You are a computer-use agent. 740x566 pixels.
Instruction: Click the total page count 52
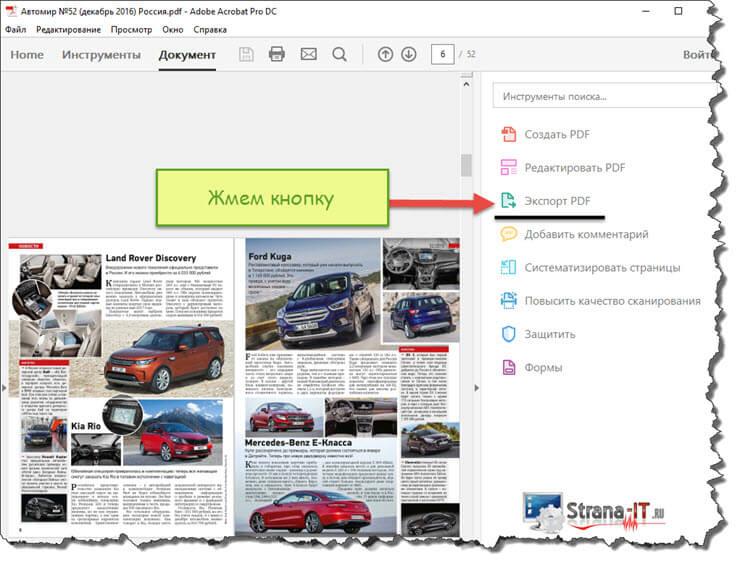pyautogui.click(x=471, y=54)
